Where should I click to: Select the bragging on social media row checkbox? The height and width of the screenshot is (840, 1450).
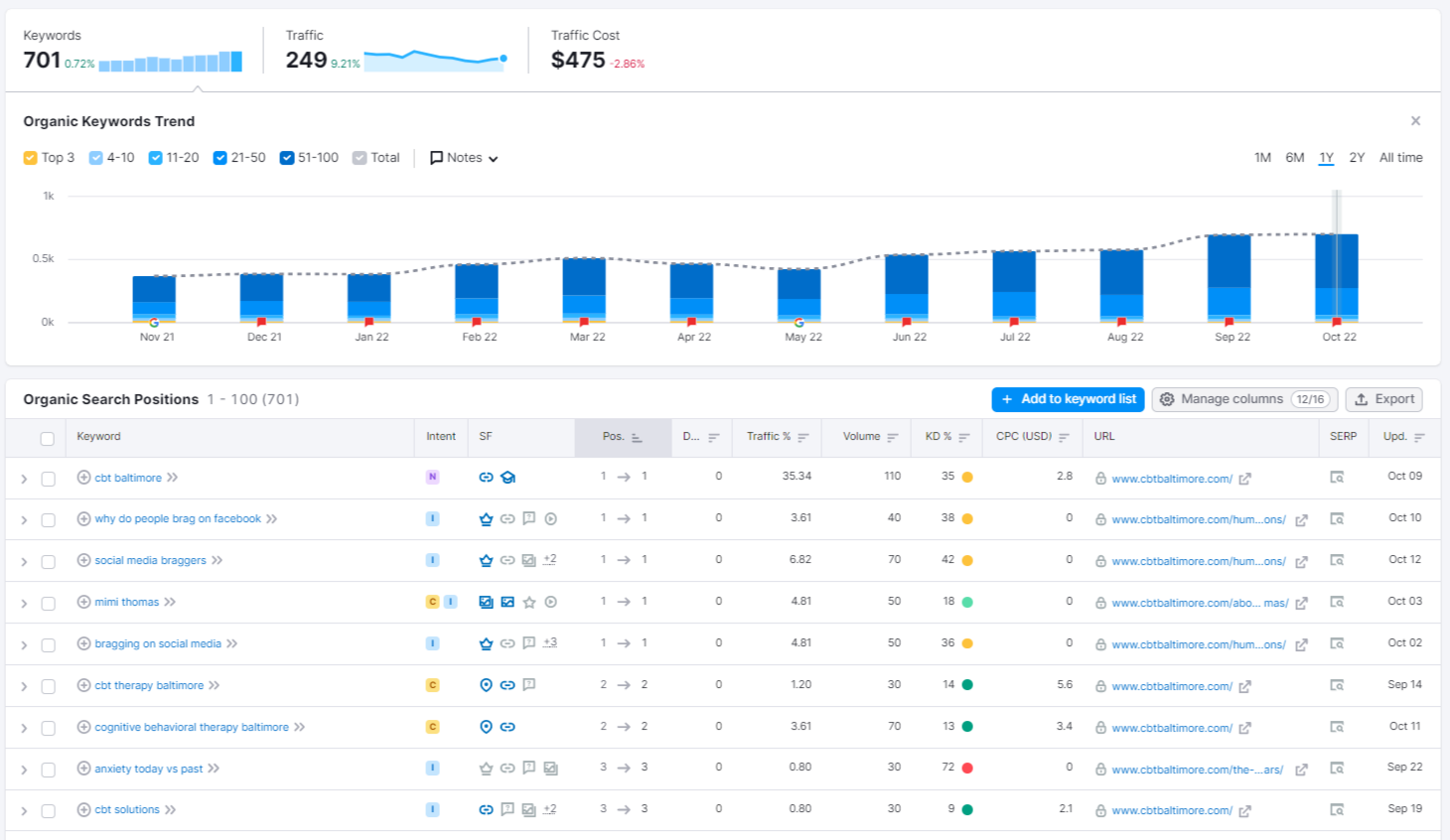click(x=48, y=645)
